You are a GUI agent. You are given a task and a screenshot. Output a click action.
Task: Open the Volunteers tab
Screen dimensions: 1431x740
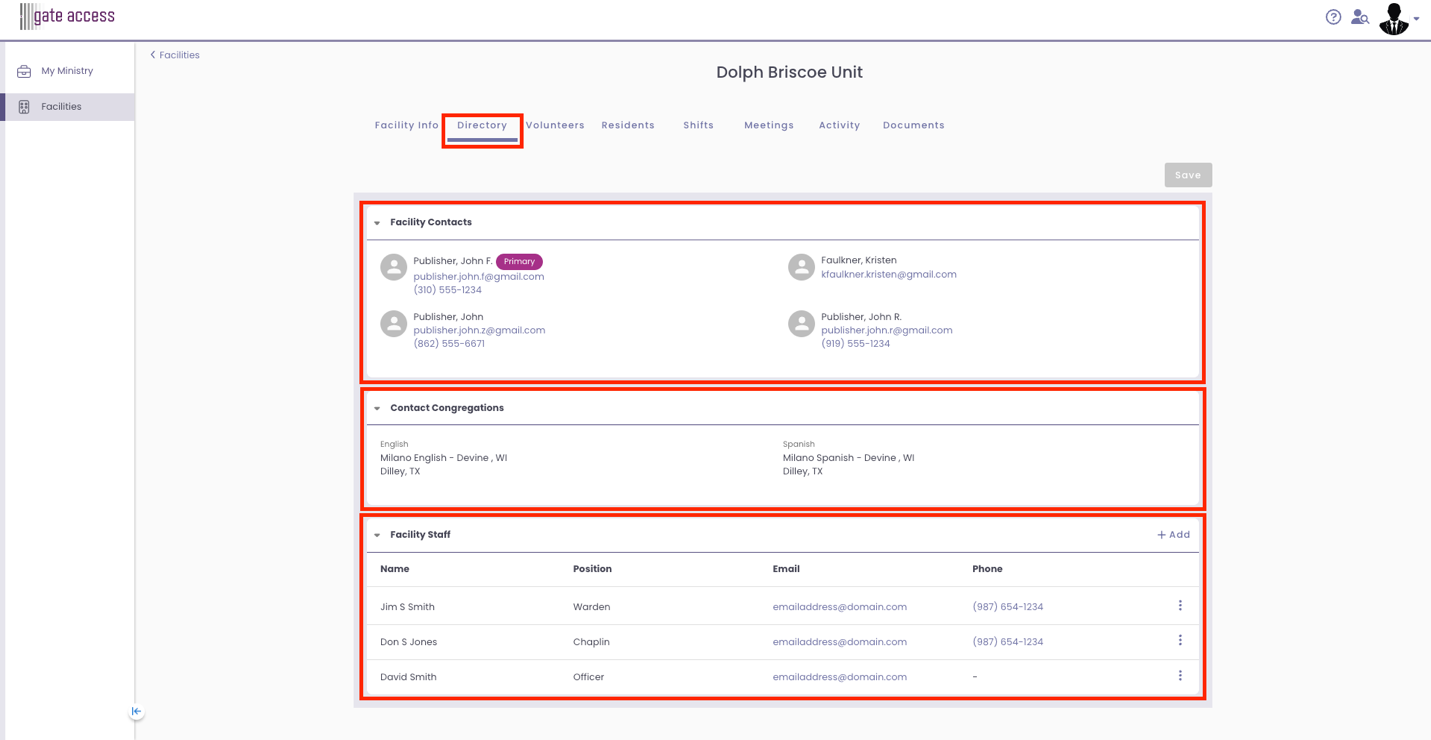click(x=555, y=125)
